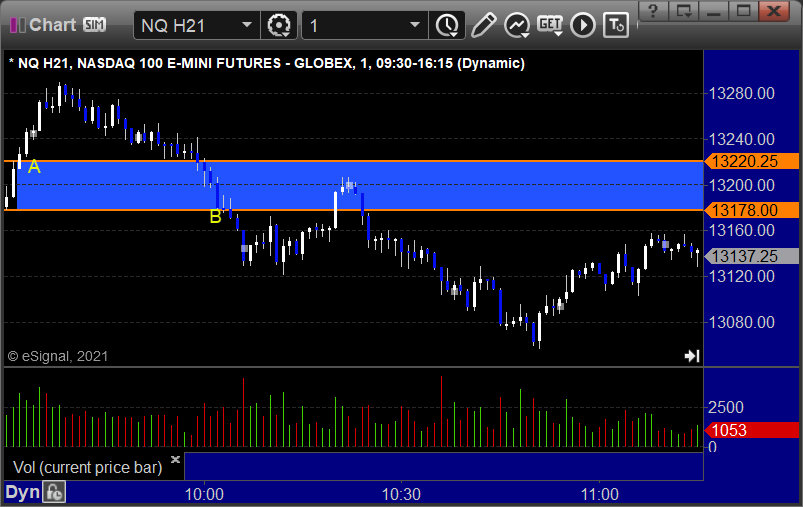Select the 13178.00 orange price marker

752,210
